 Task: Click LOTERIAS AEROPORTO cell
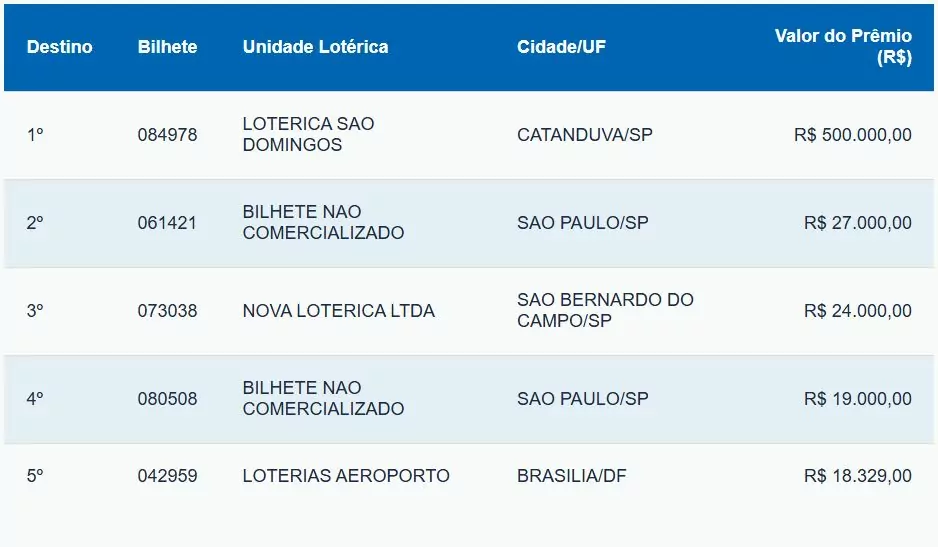point(346,477)
